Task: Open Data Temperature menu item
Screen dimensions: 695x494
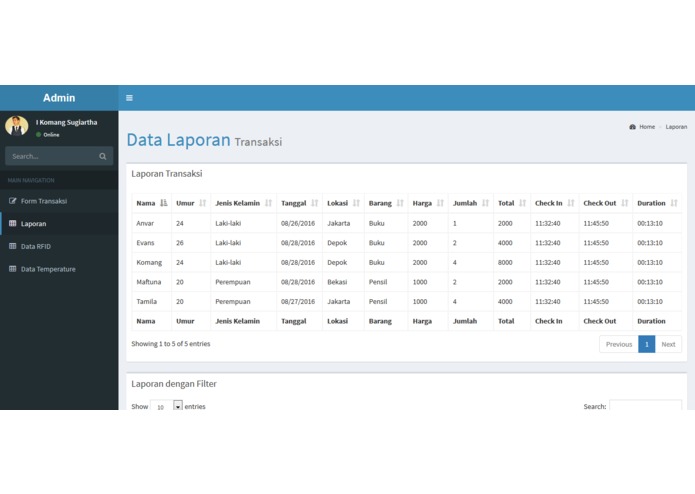Action: 59,268
